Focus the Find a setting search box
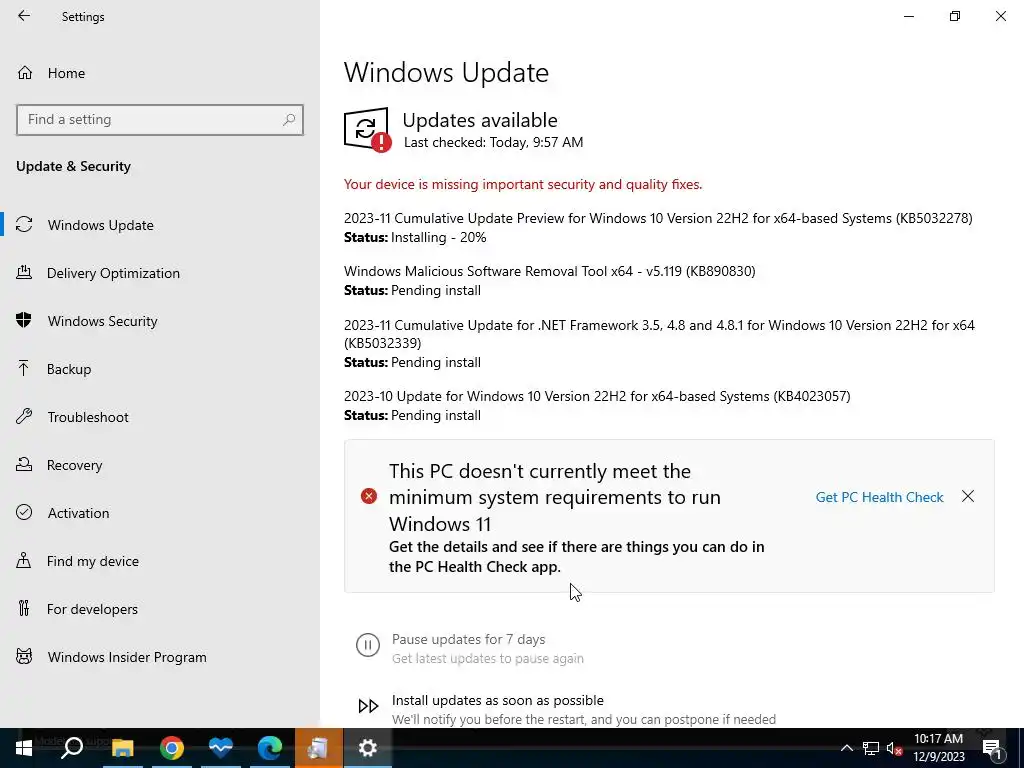This screenshot has height=768, width=1024. [160, 120]
